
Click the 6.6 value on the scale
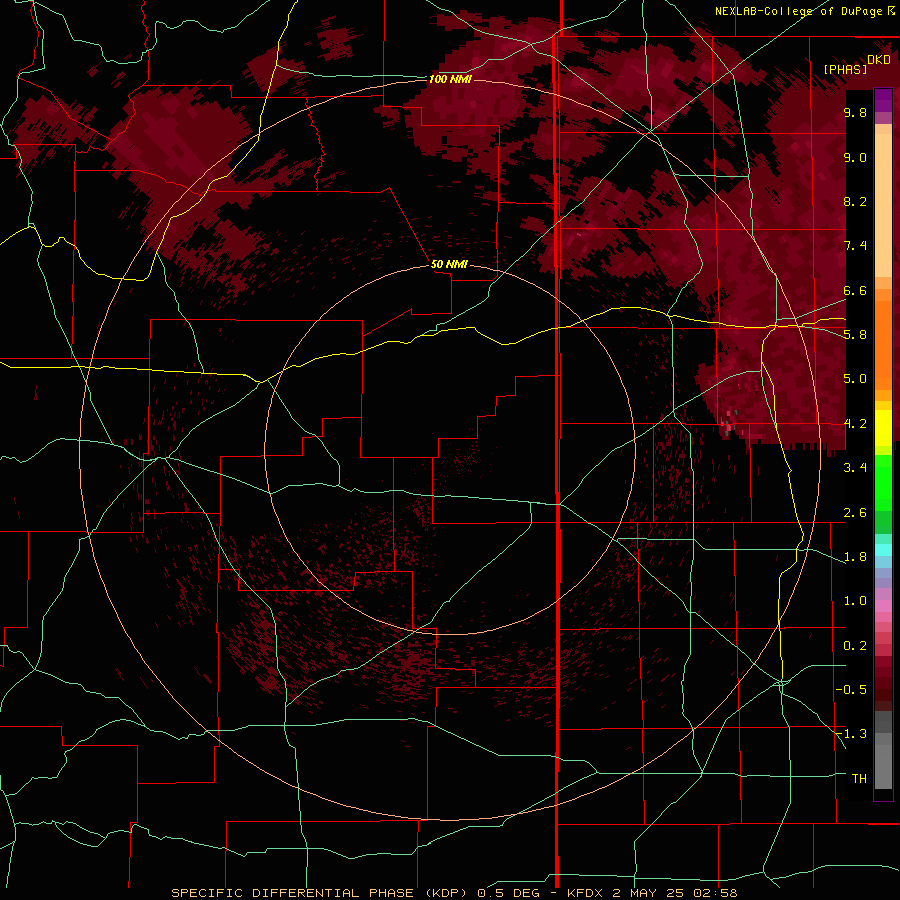(855, 290)
